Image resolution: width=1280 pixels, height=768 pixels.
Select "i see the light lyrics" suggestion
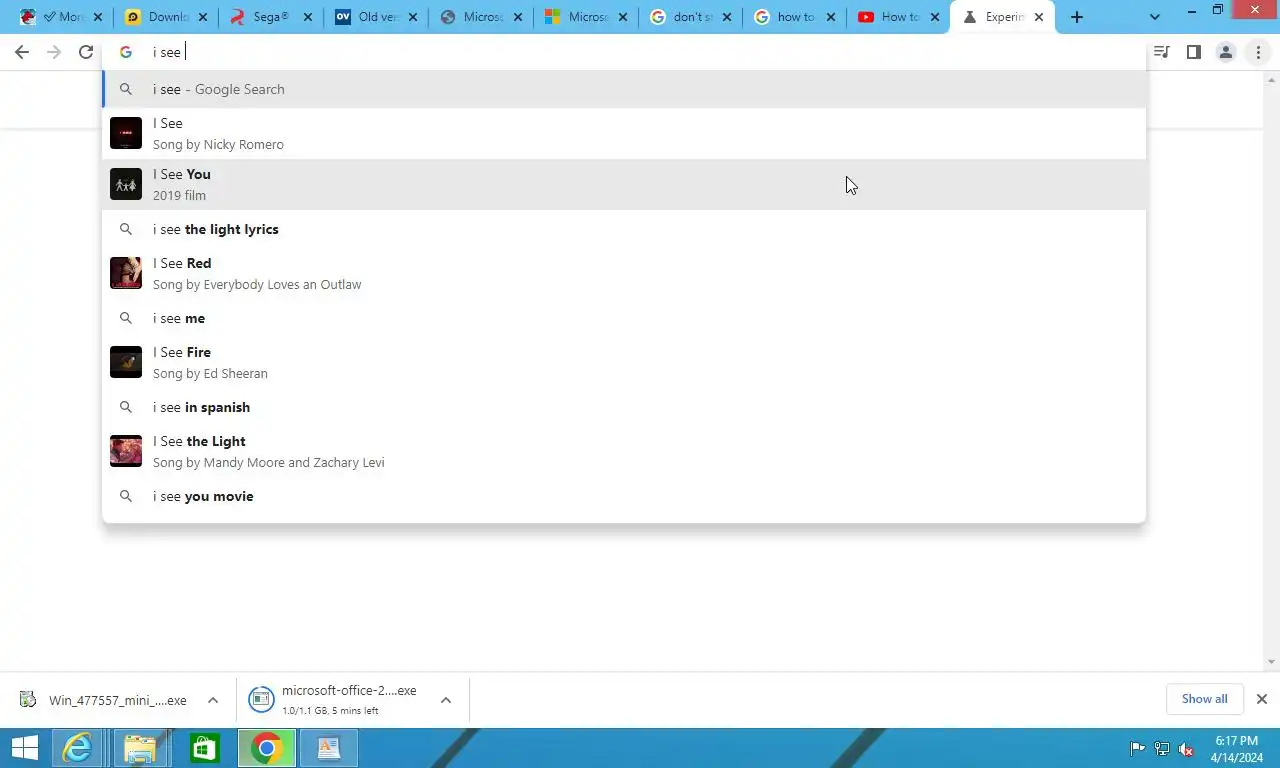coord(624,229)
